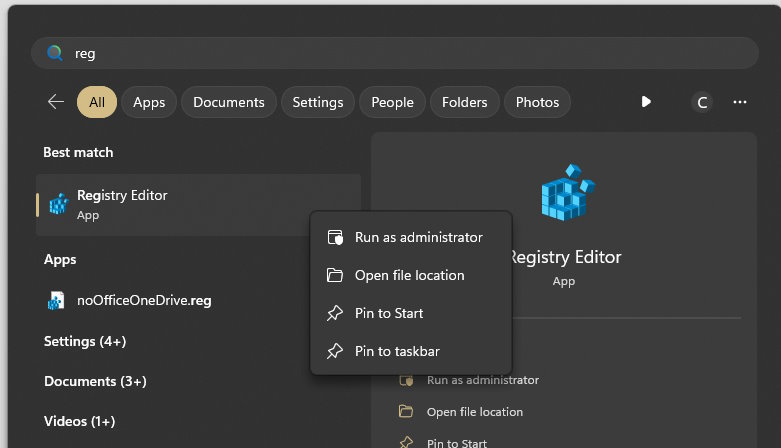Switch to the Documents filter tab

[x=229, y=102]
